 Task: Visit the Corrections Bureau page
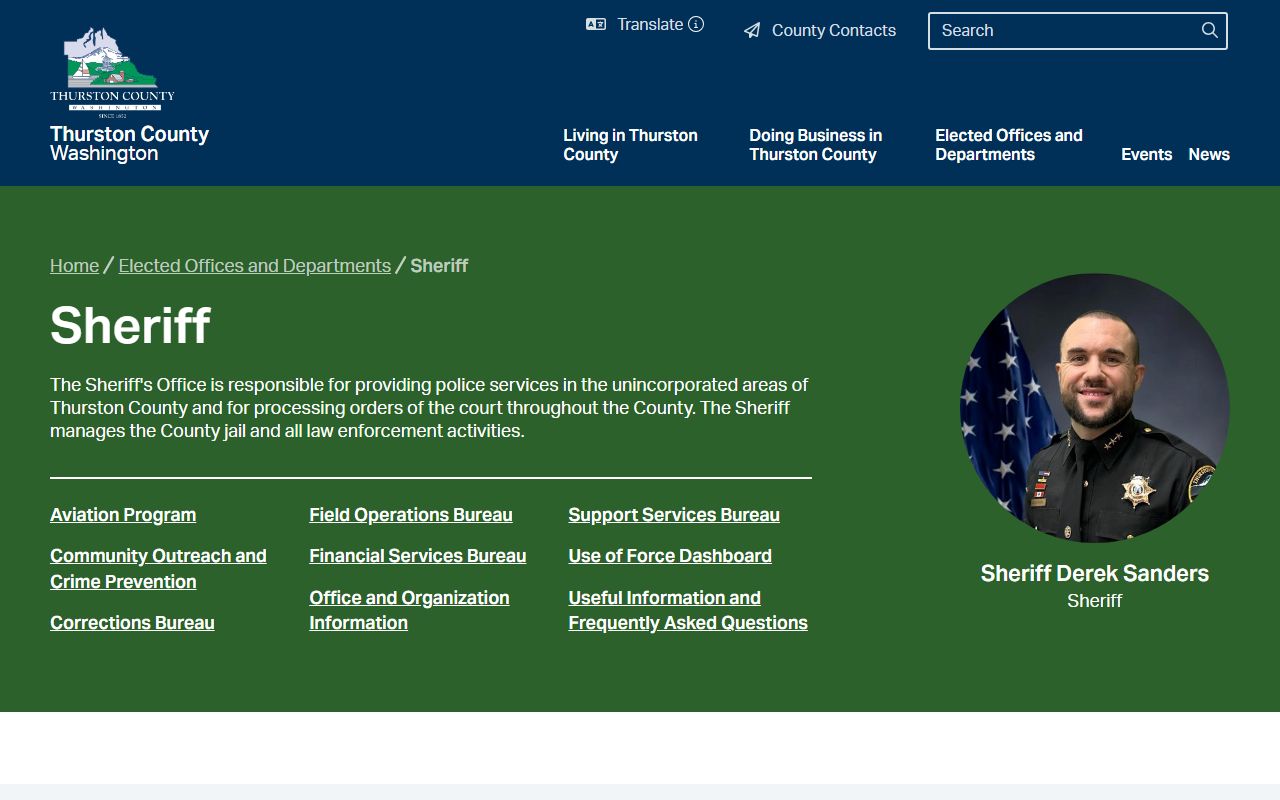click(x=132, y=623)
